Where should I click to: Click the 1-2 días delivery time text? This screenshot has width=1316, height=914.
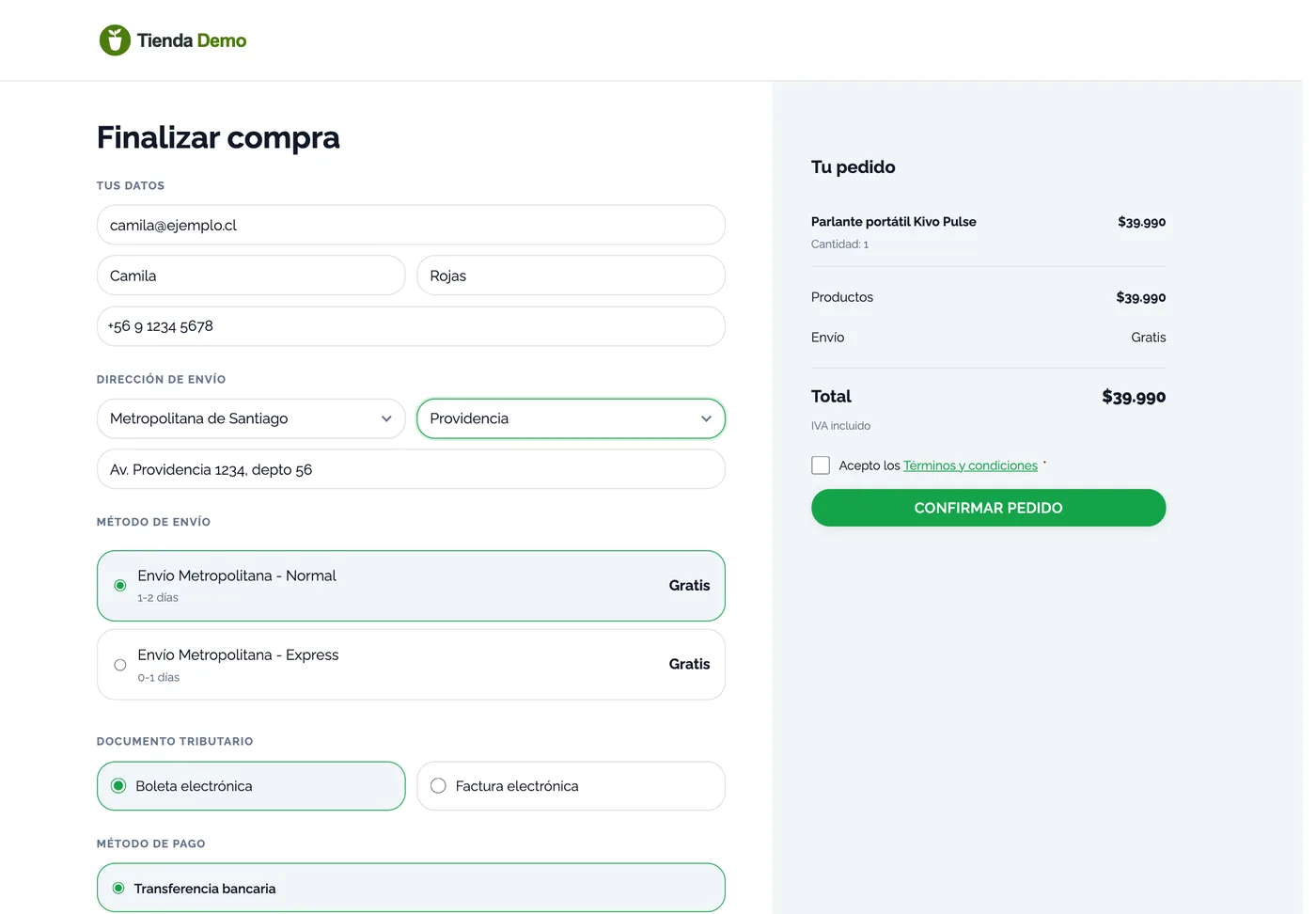coord(158,598)
